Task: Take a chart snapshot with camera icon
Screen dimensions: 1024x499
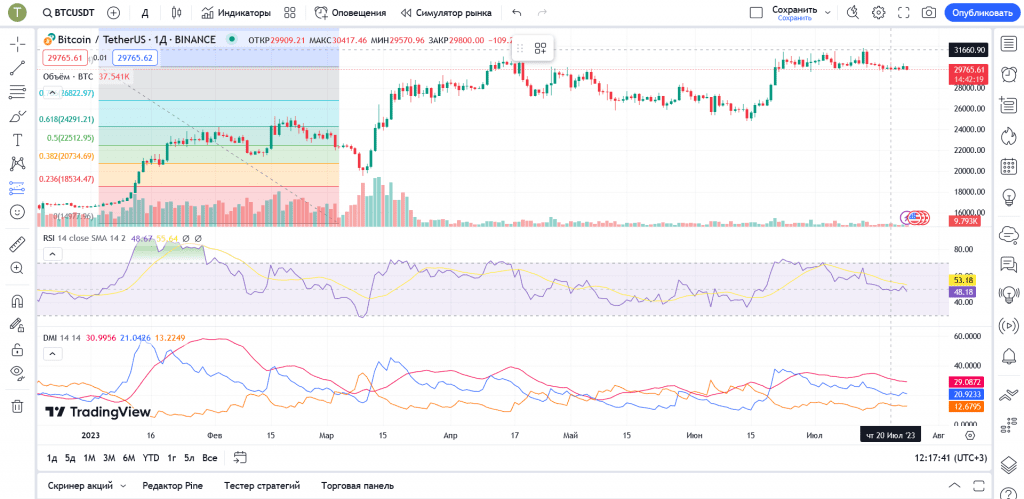Action: [x=928, y=12]
